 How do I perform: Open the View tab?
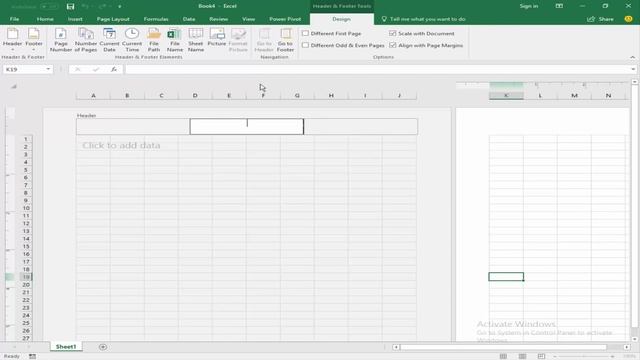[x=249, y=19]
